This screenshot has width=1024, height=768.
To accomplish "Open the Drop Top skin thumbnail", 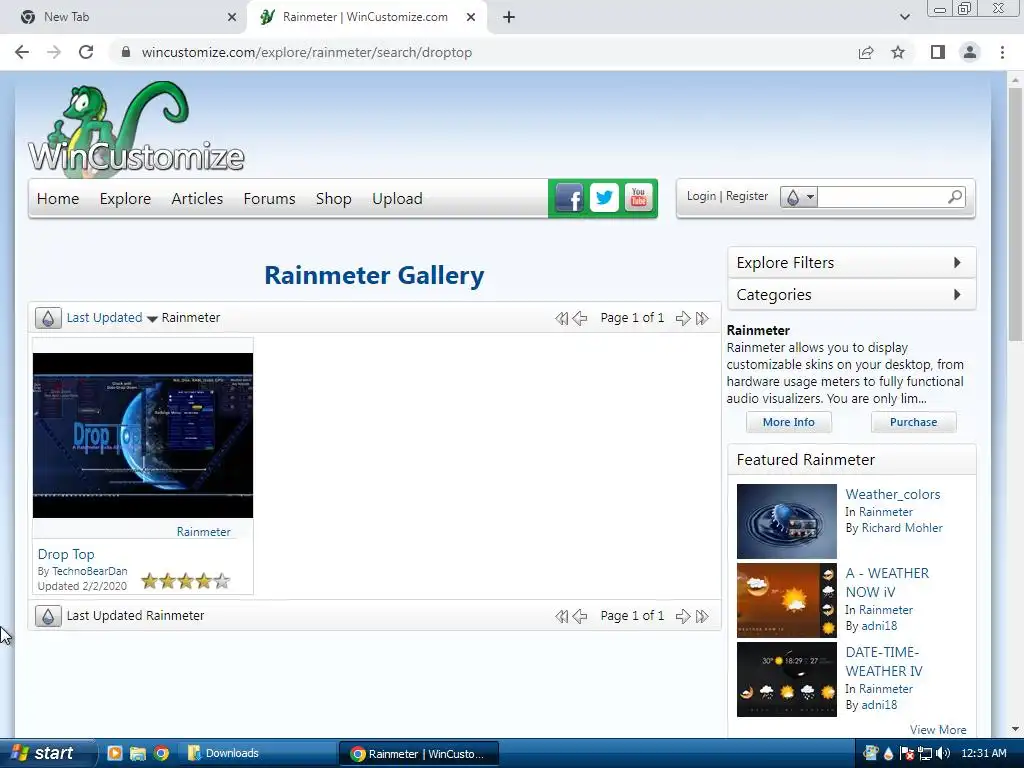I will click(142, 436).
